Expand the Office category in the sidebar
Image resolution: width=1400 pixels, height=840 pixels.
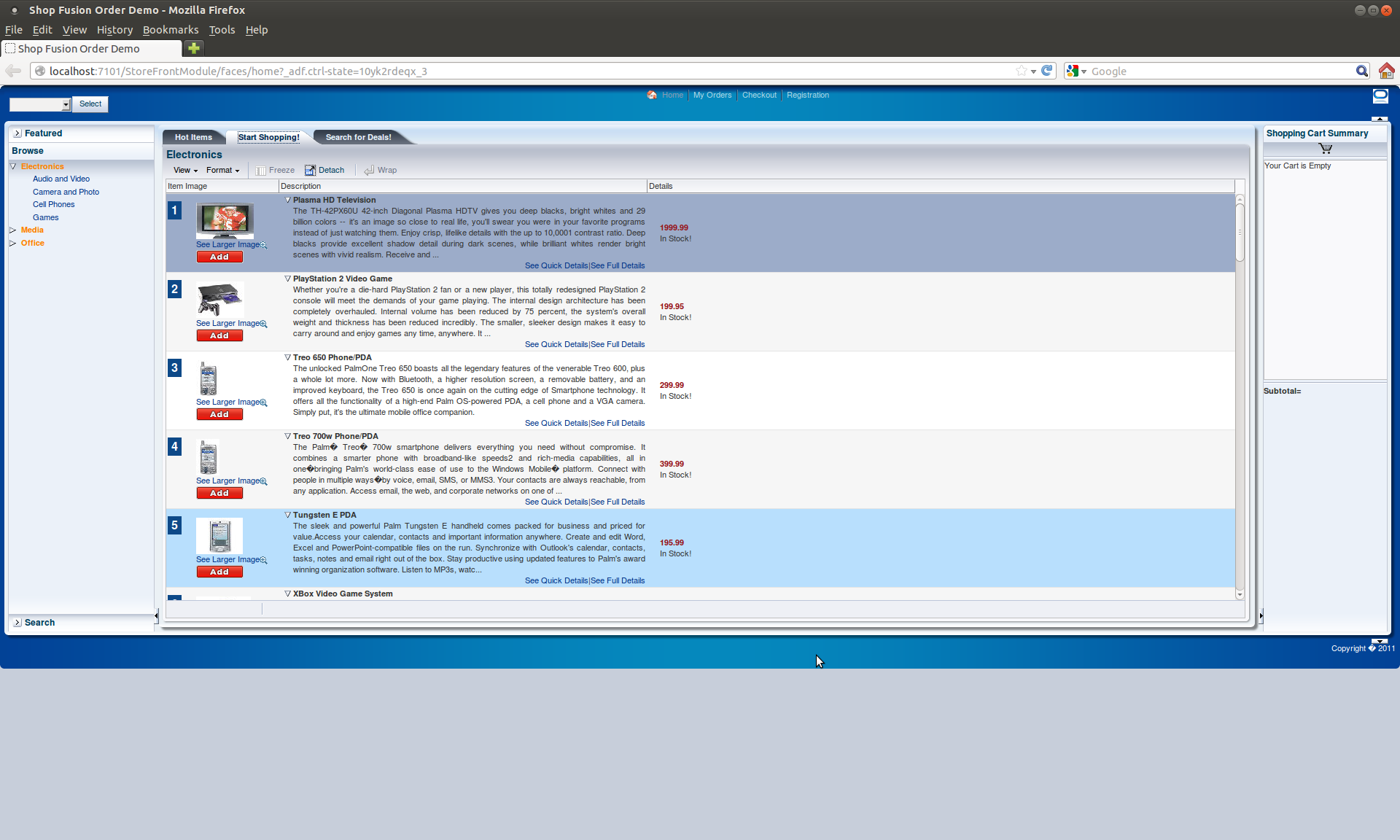12,243
